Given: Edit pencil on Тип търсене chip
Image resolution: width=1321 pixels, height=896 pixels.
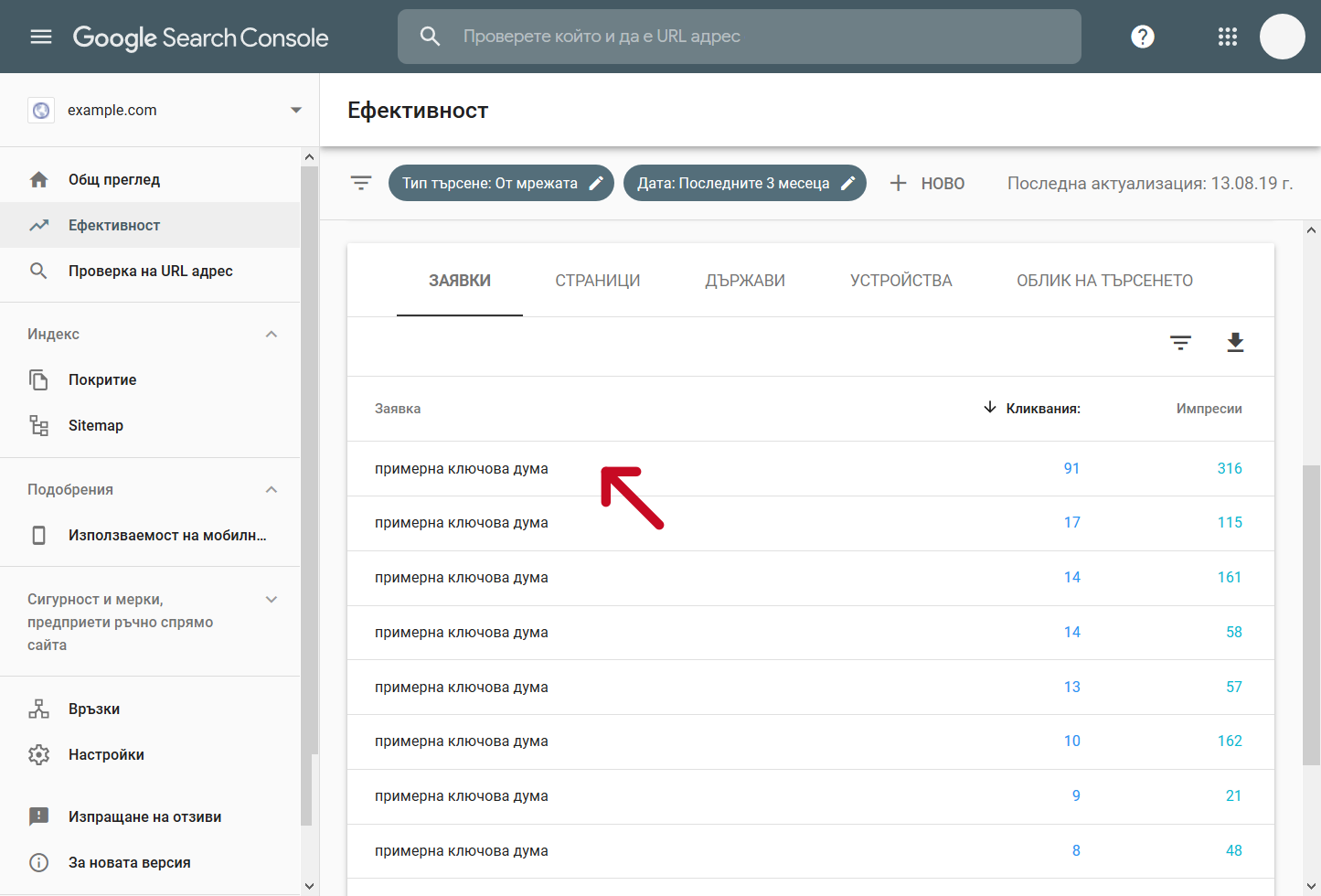Looking at the screenshot, I should pyautogui.click(x=596, y=183).
